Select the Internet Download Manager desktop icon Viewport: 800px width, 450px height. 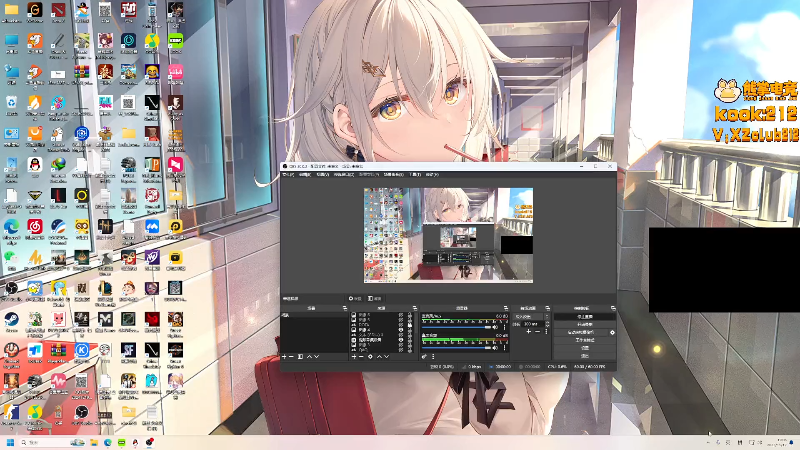[58, 165]
